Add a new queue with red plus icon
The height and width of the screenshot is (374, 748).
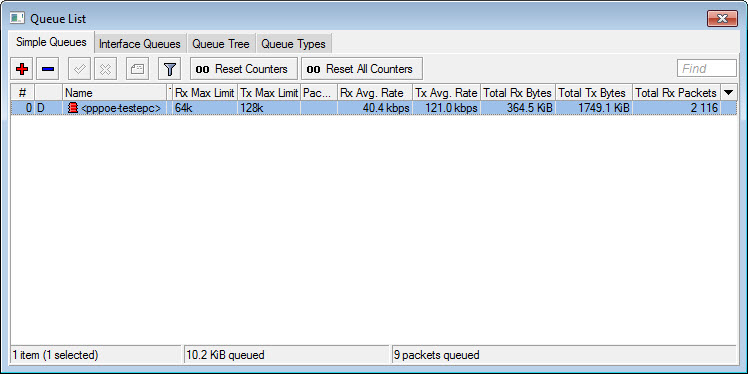22,69
